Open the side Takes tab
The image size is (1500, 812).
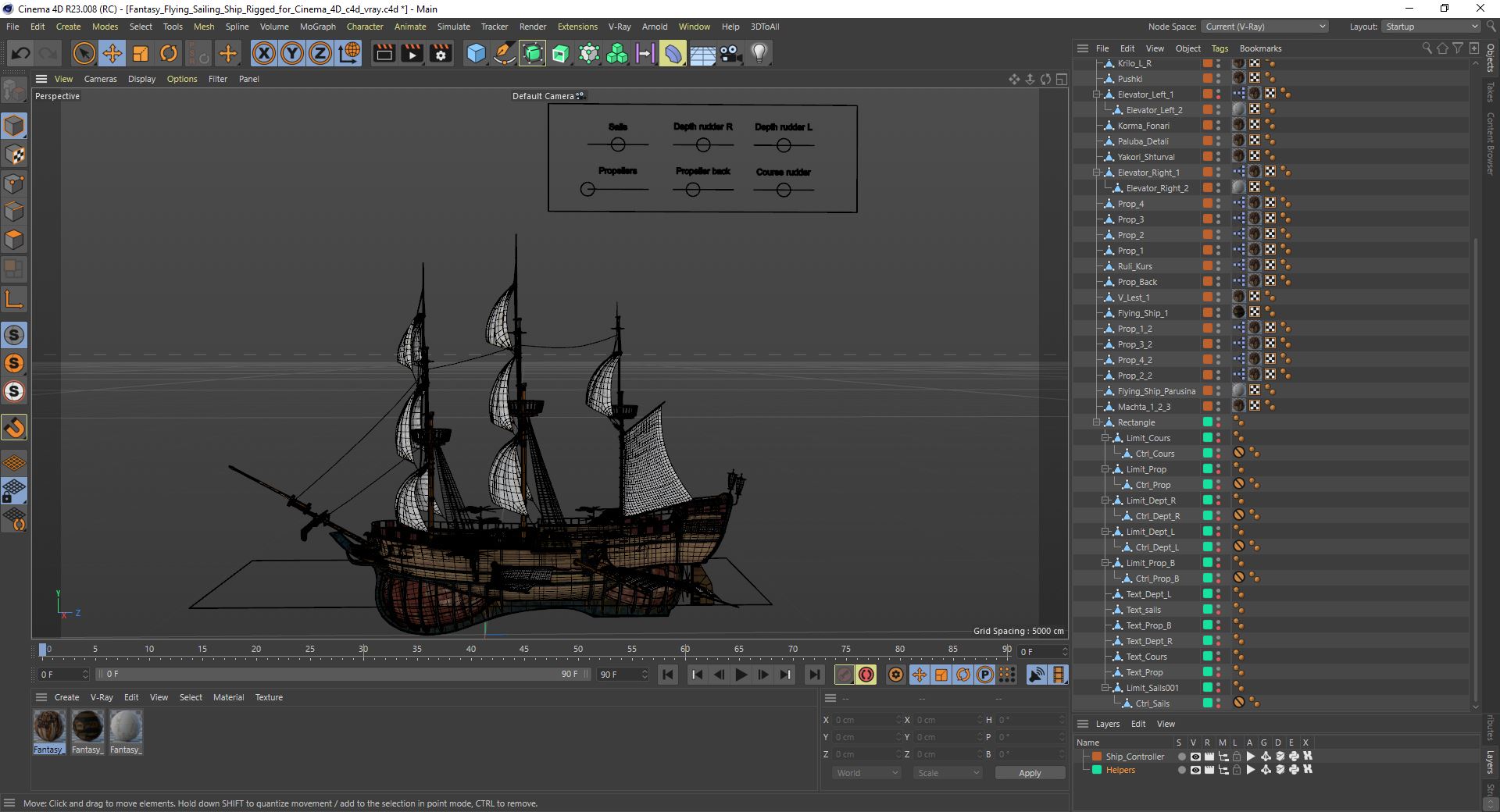1491,92
